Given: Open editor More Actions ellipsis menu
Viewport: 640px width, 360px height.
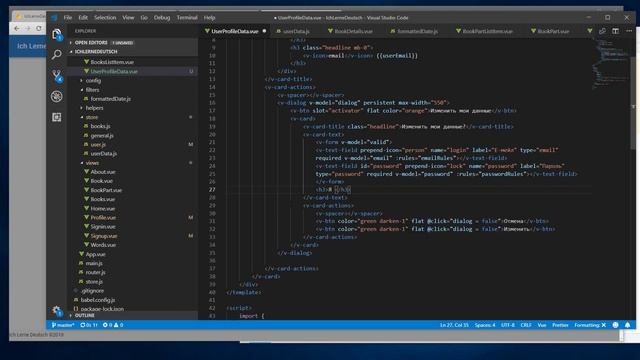Looking at the screenshot, I should [x=629, y=31].
